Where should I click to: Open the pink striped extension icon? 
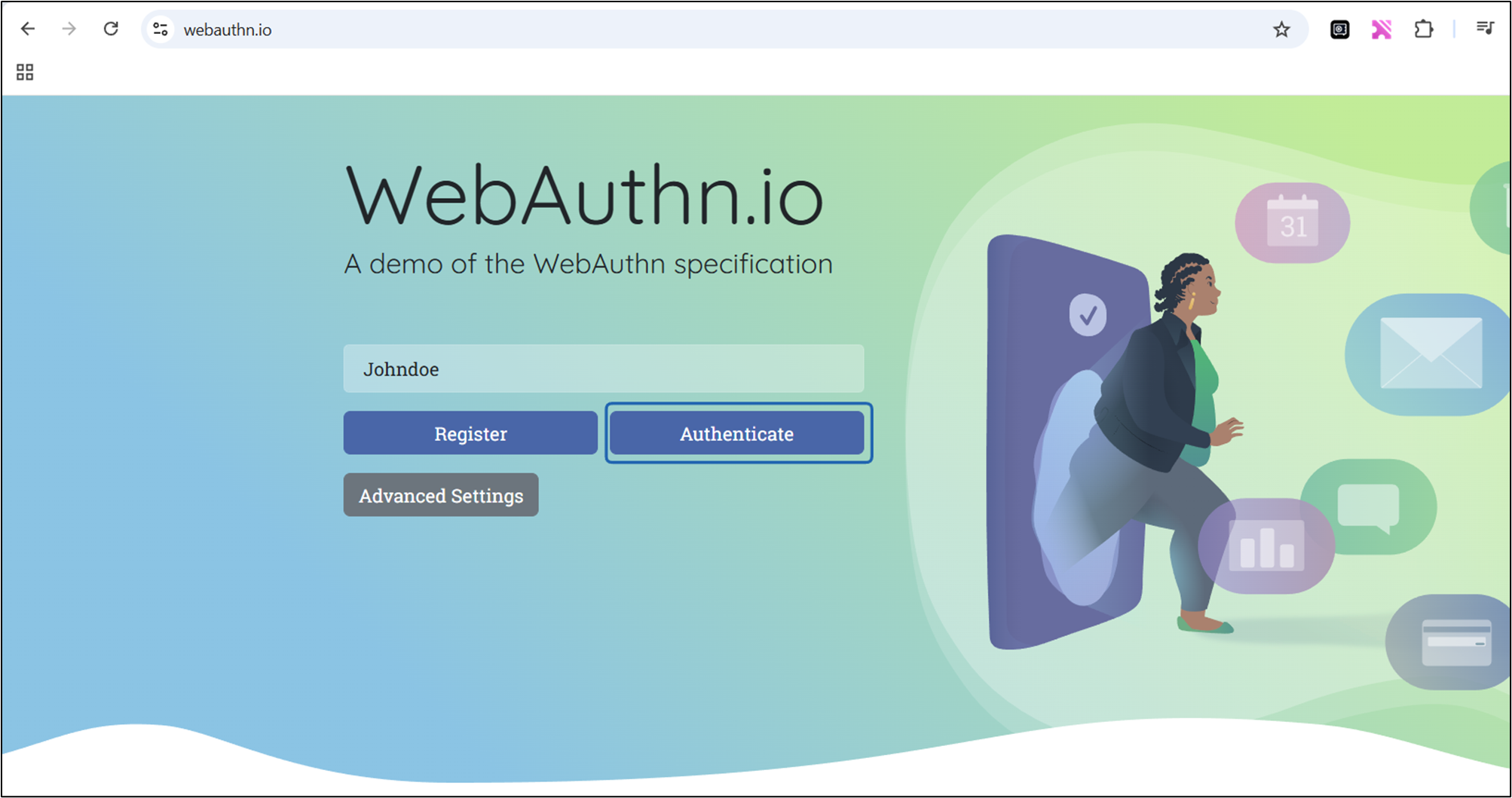pyautogui.click(x=1381, y=29)
